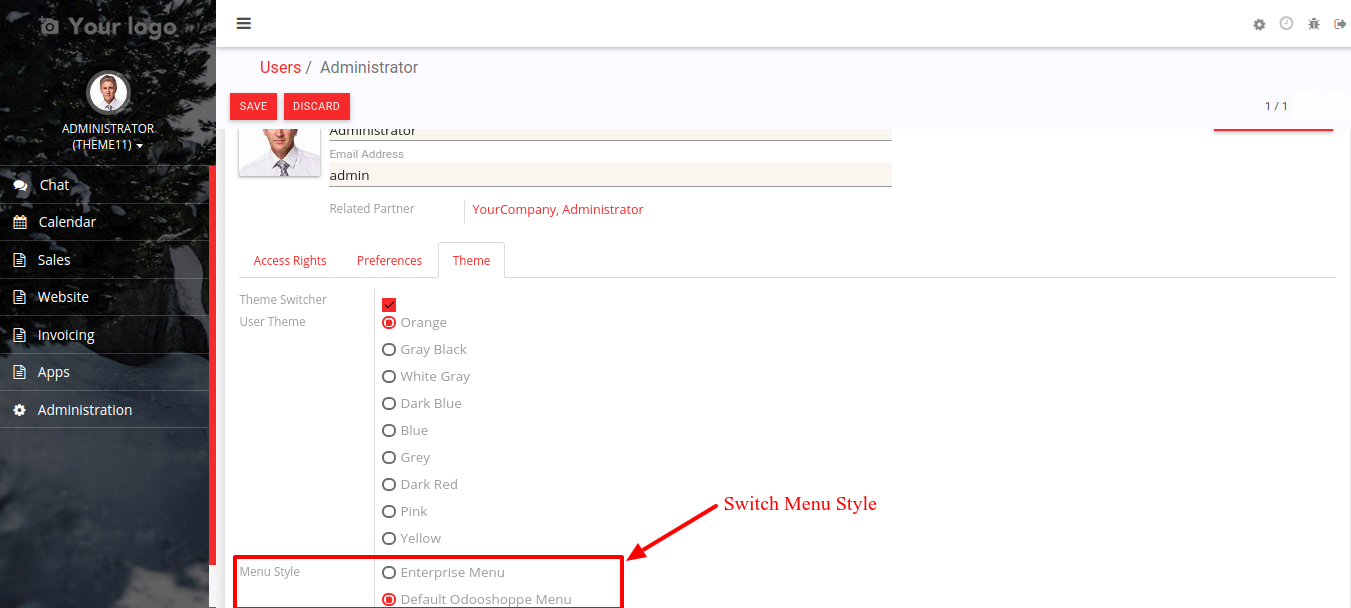Open Administration from the sidebar menu
This screenshot has height=608, width=1351.
pyautogui.click(x=105, y=410)
